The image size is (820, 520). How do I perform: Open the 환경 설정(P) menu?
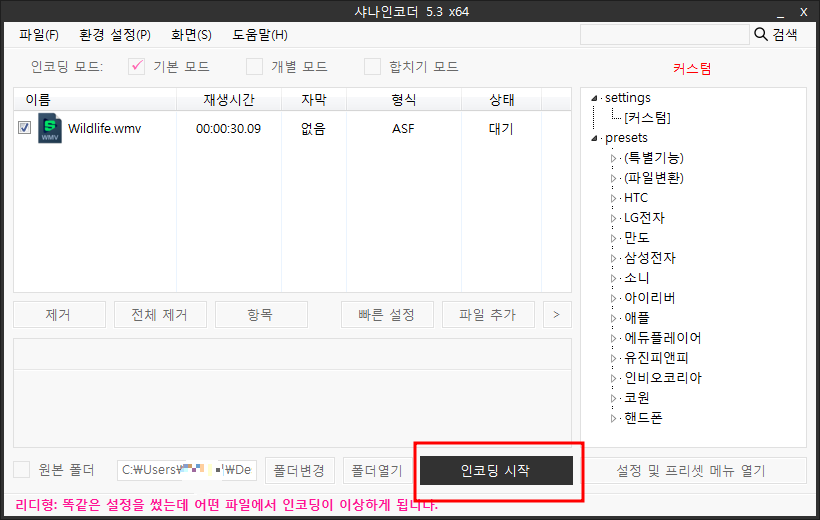point(115,35)
